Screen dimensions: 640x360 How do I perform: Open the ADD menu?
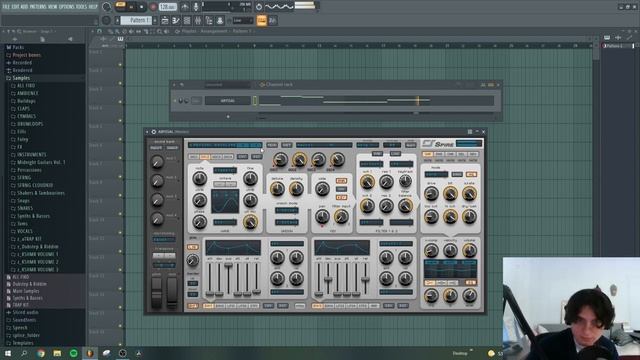coord(24,7)
